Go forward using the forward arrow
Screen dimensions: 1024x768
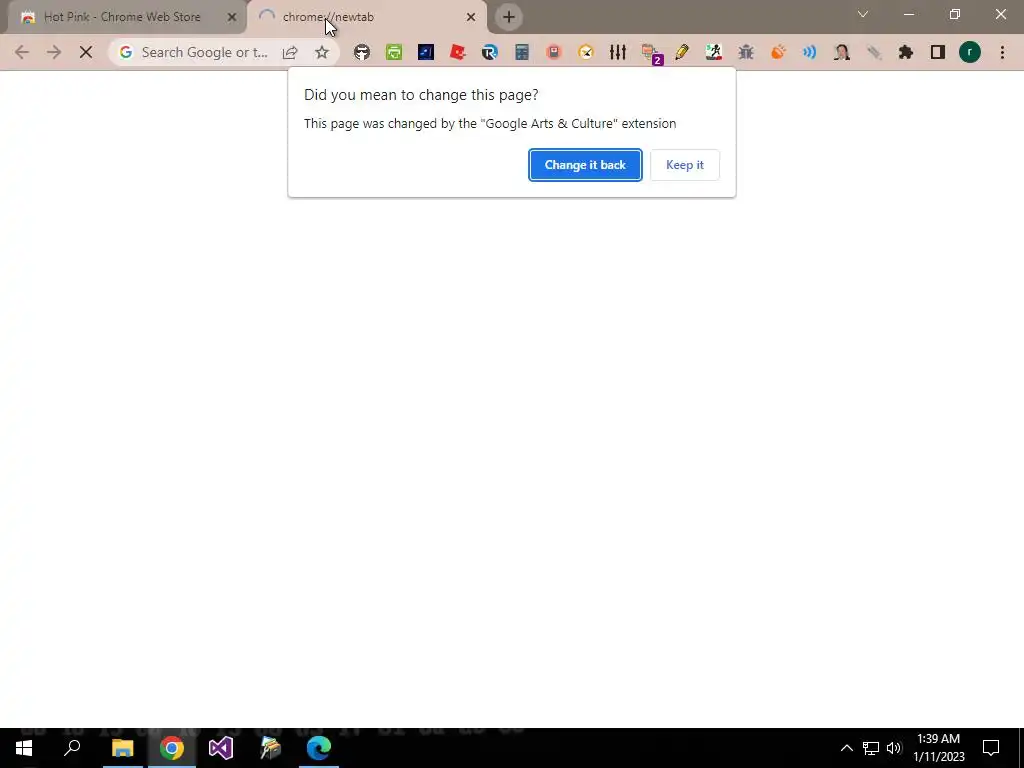click(x=54, y=52)
